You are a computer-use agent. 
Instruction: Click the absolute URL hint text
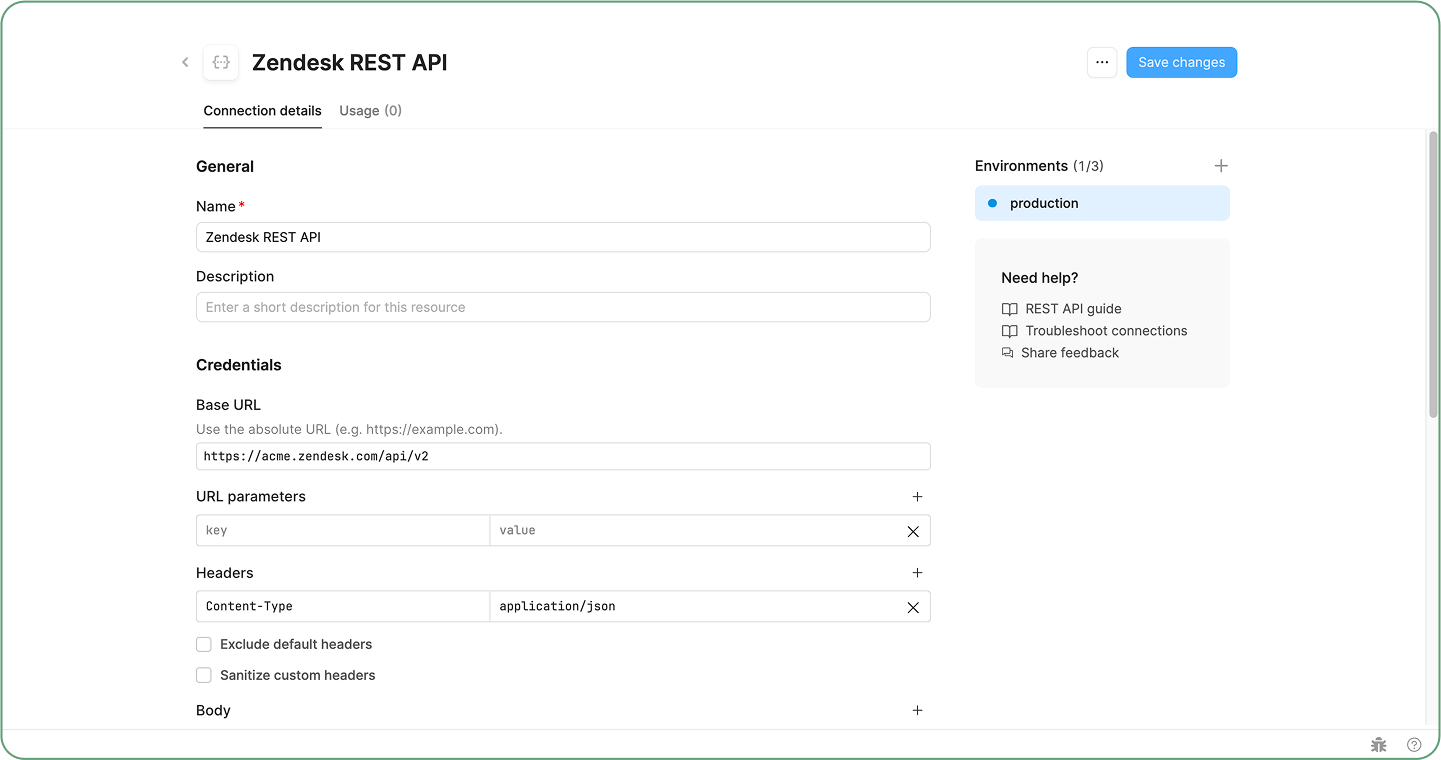[x=349, y=430]
